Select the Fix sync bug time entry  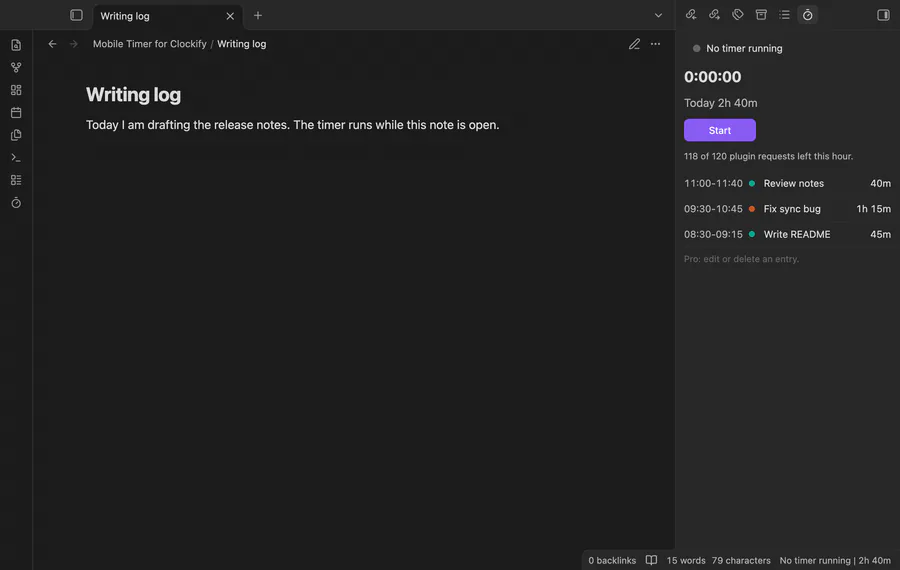pyautogui.click(x=787, y=208)
